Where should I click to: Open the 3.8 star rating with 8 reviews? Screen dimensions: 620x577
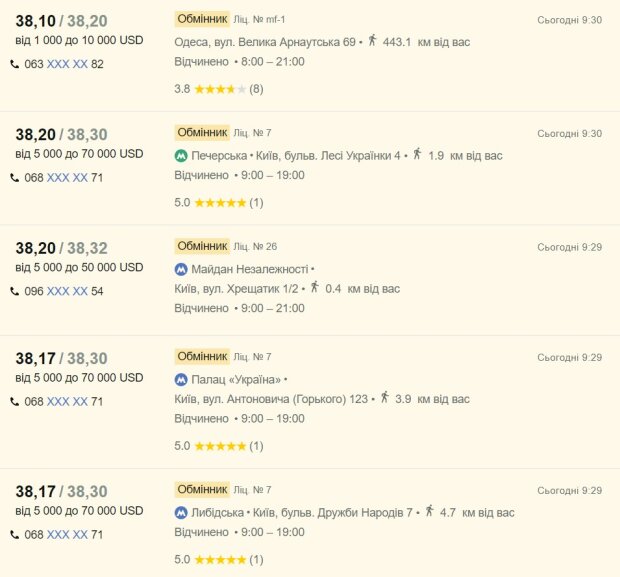(219, 89)
